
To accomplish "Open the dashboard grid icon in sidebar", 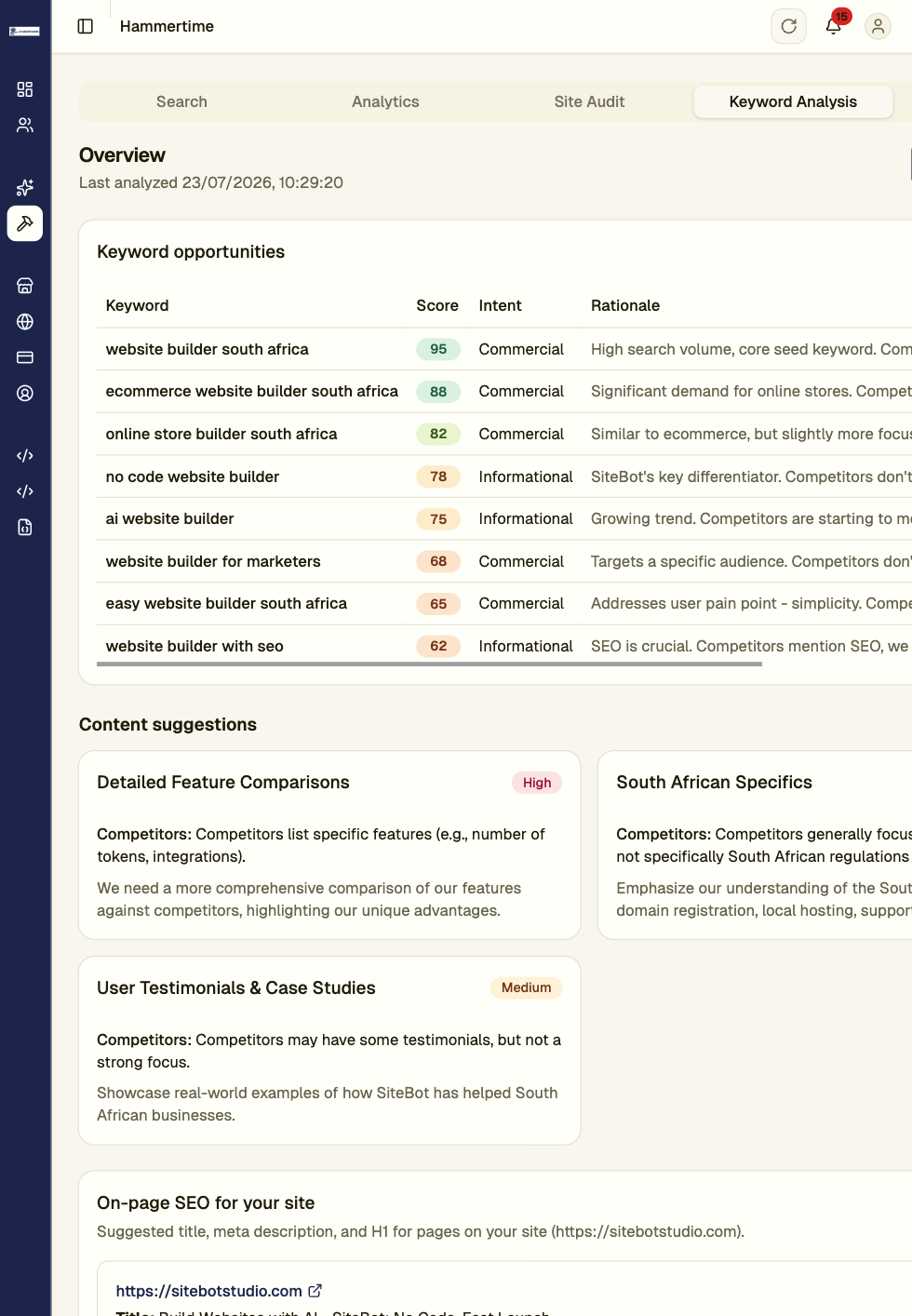I will [25, 89].
